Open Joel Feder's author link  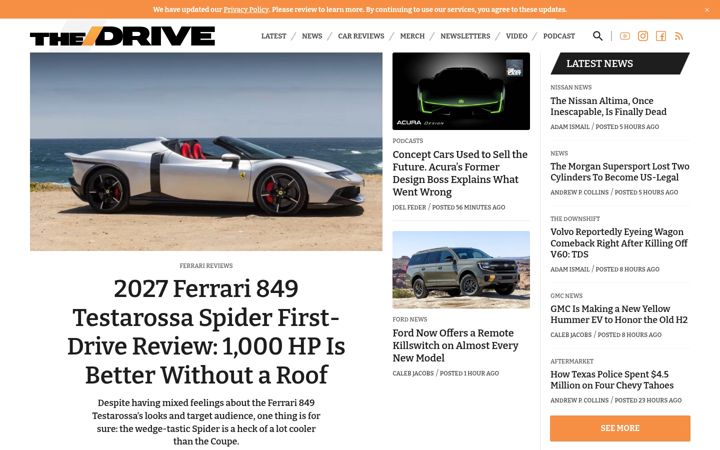409,207
